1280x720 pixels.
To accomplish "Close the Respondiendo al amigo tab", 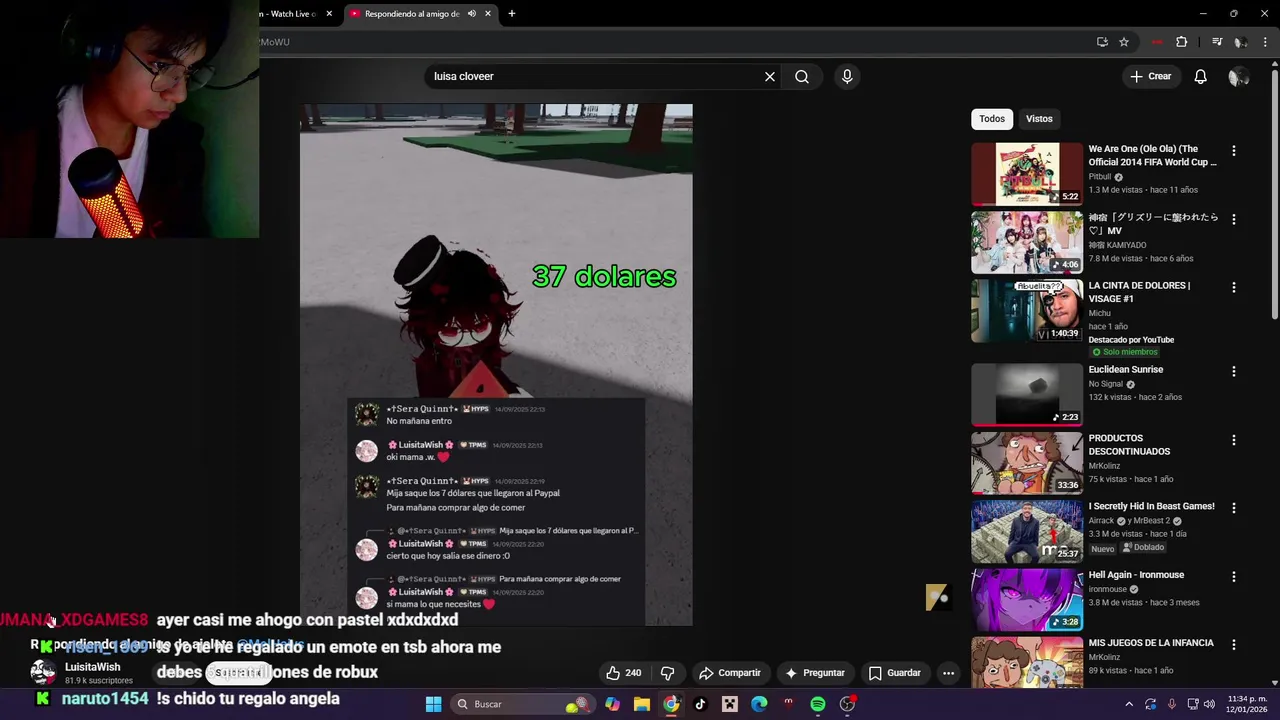I will pos(488,14).
